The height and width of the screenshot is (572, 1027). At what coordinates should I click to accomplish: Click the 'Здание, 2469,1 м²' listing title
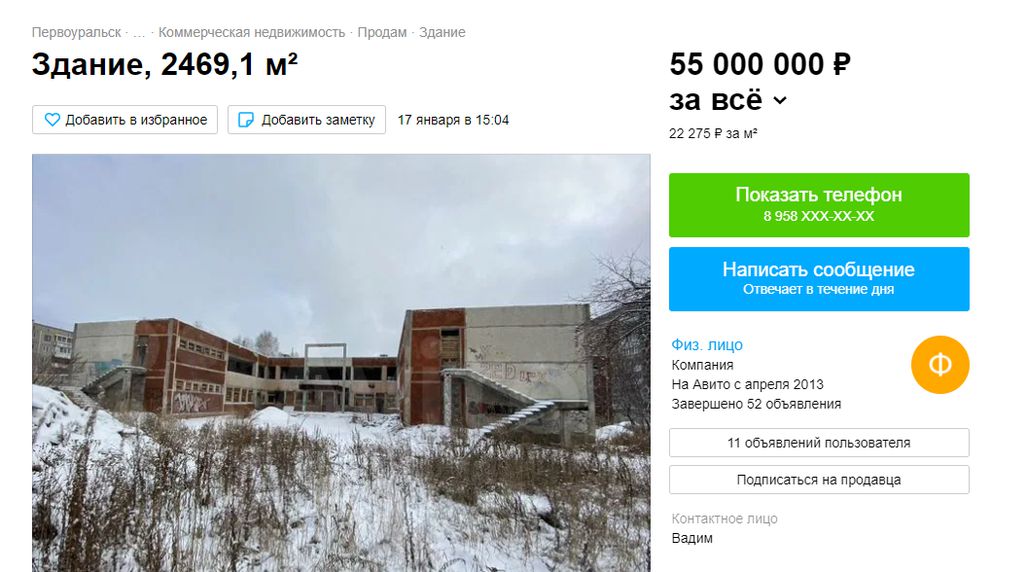coord(164,64)
